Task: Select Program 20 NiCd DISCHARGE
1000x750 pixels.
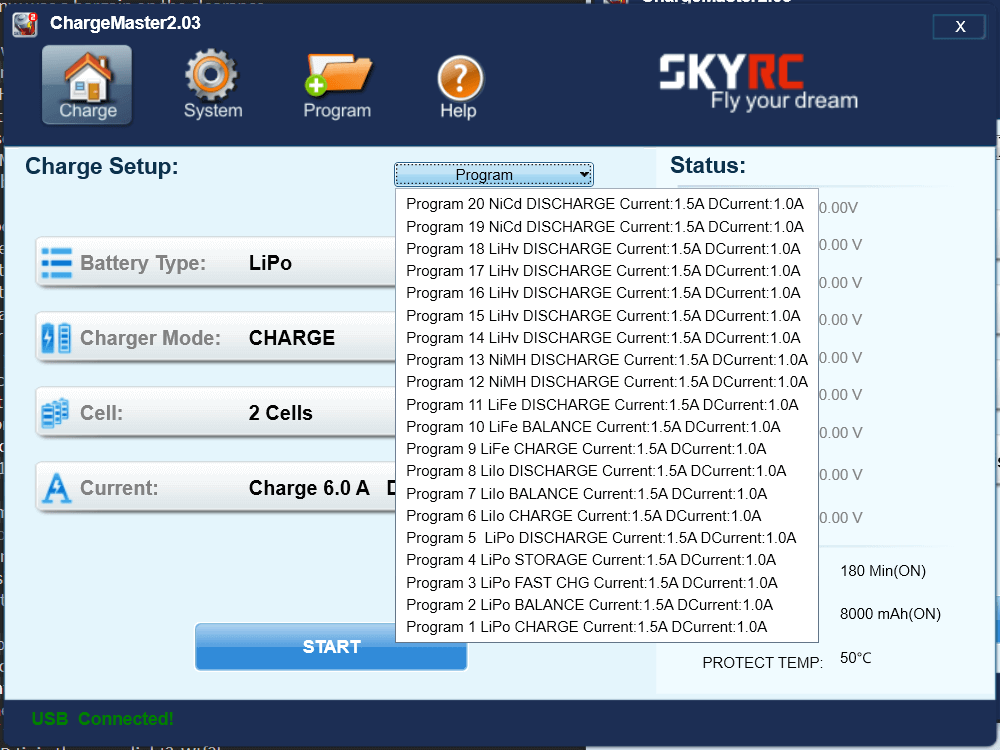Action: (x=604, y=204)
